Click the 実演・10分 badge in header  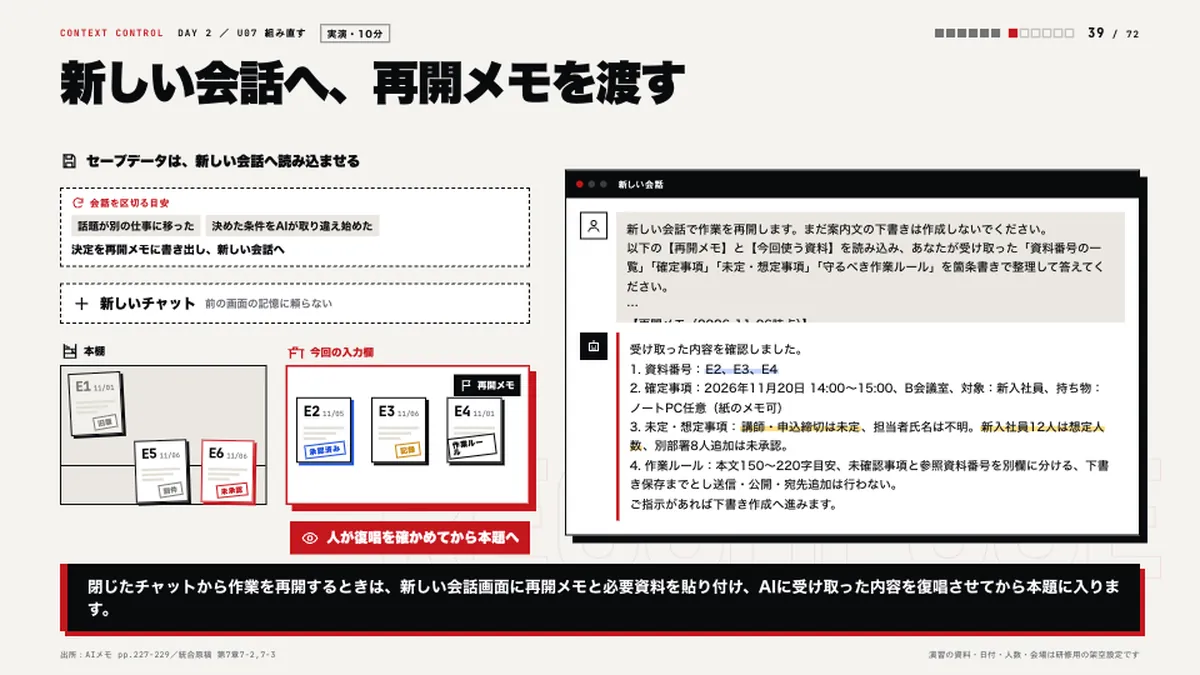[x=355, y=33]
